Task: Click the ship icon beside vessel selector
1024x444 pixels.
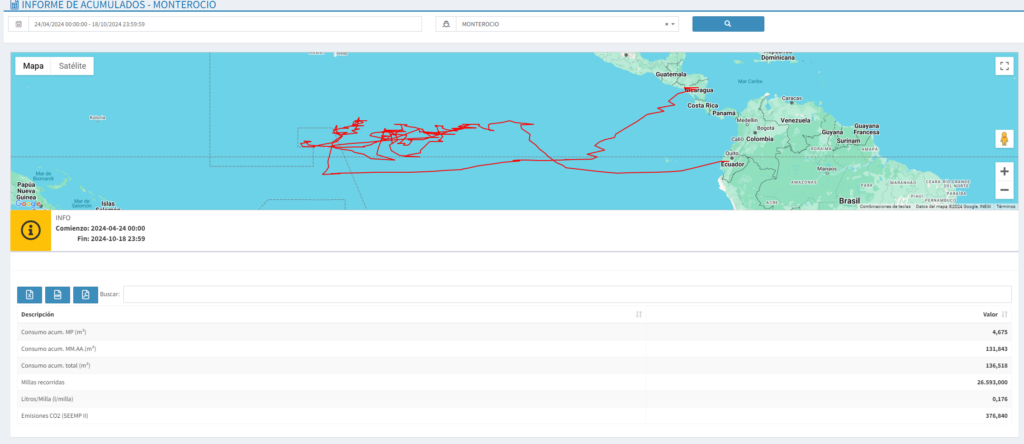Action: click(445, 24)
